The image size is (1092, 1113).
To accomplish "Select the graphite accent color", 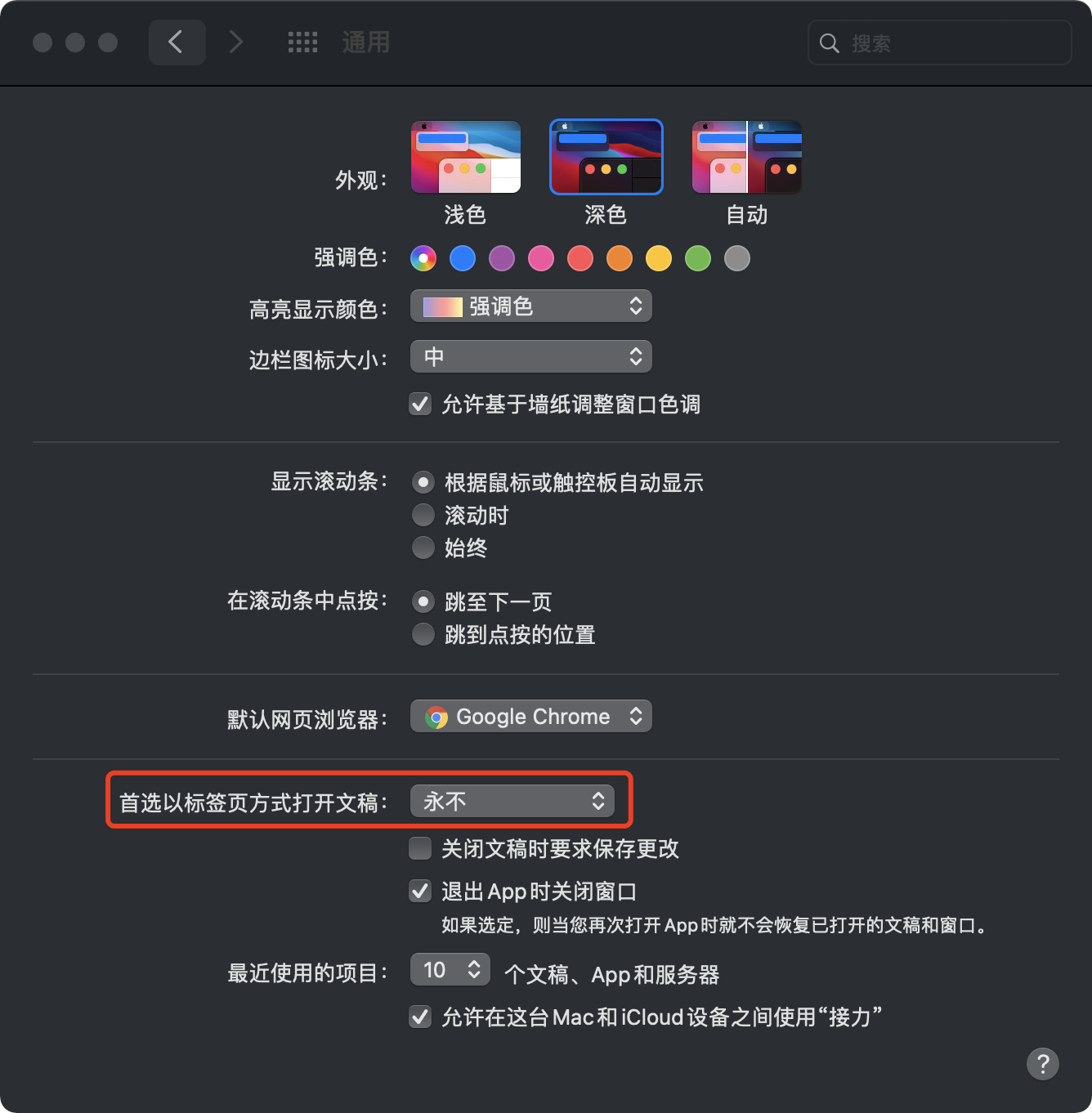I will click(737, 258).
